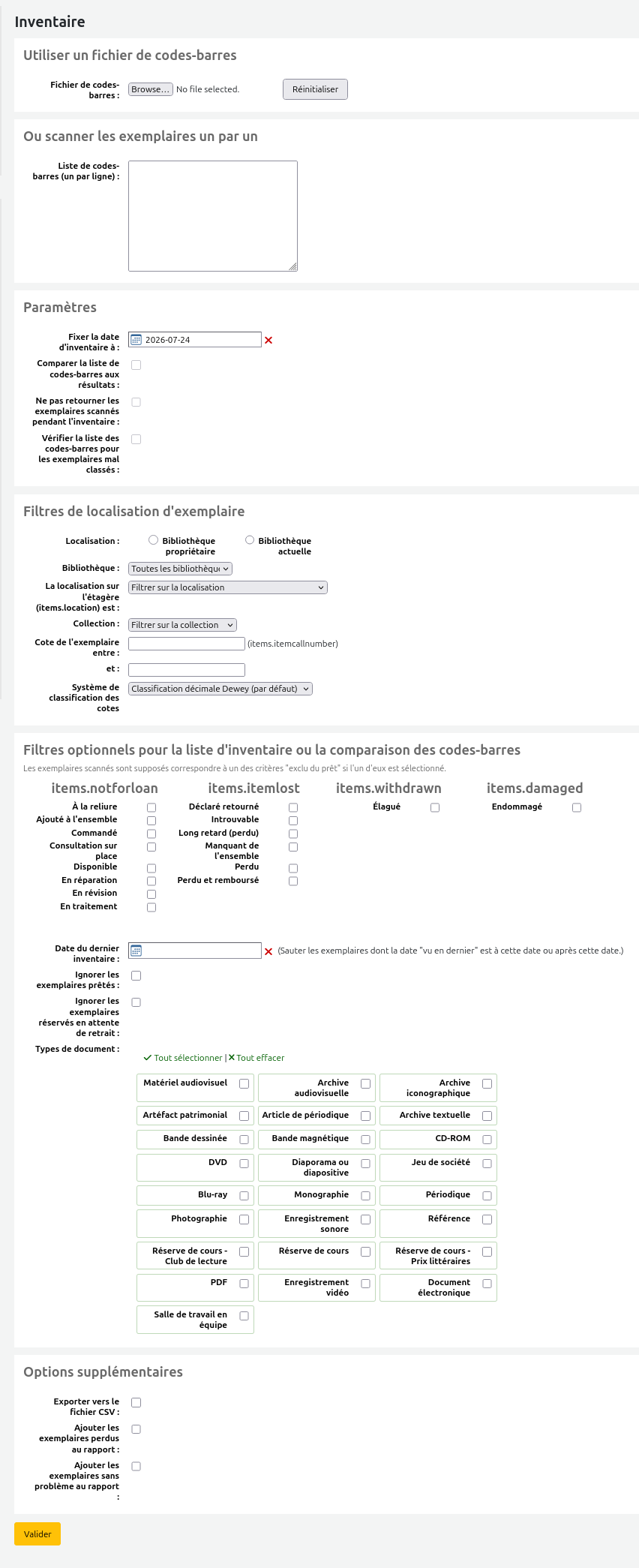Select Bibliothèque actuelle radio button
Image resolution: width=639 pixels, height=1568 pixels.
(250, 539)
